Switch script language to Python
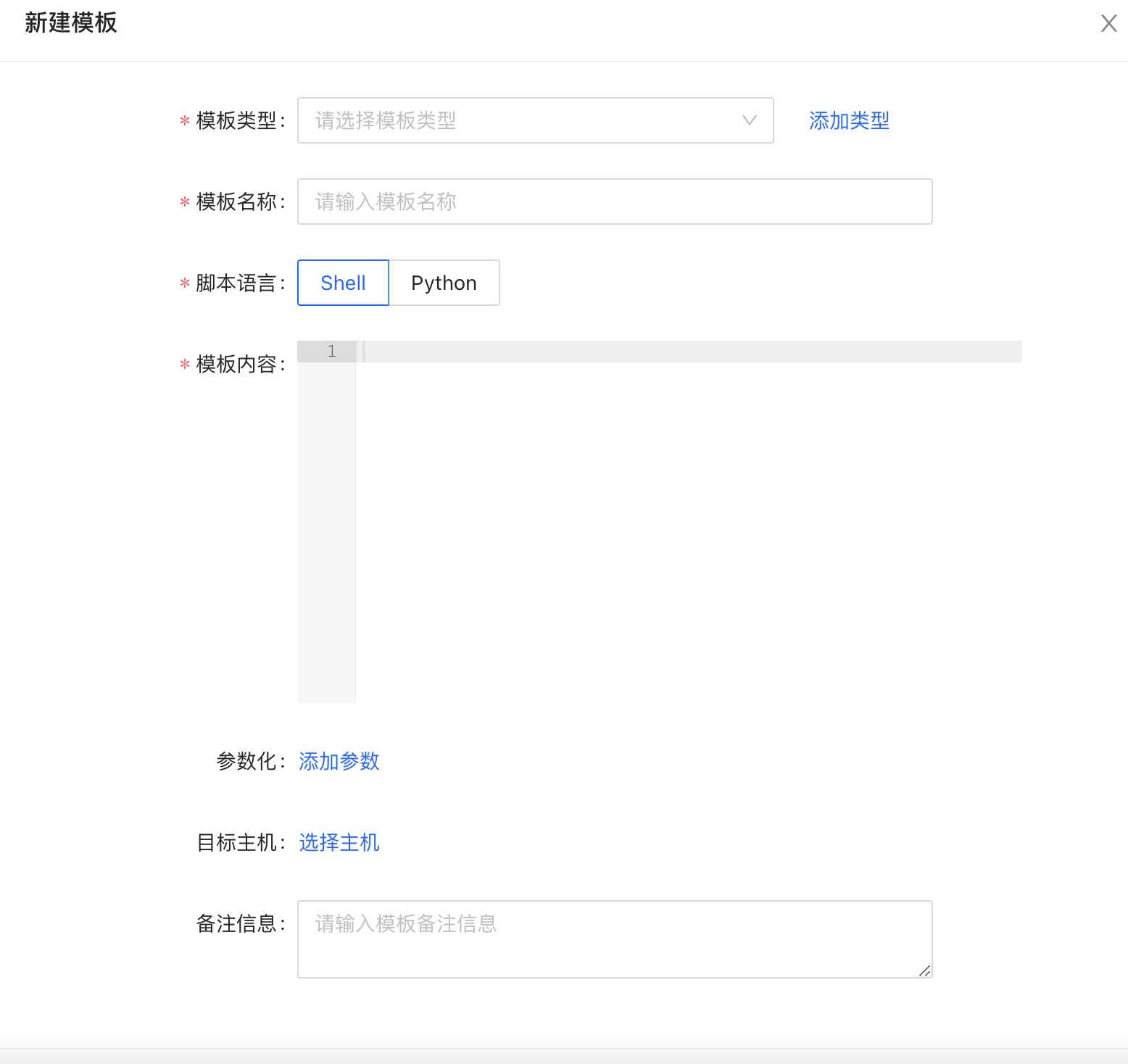 point(444,283)
